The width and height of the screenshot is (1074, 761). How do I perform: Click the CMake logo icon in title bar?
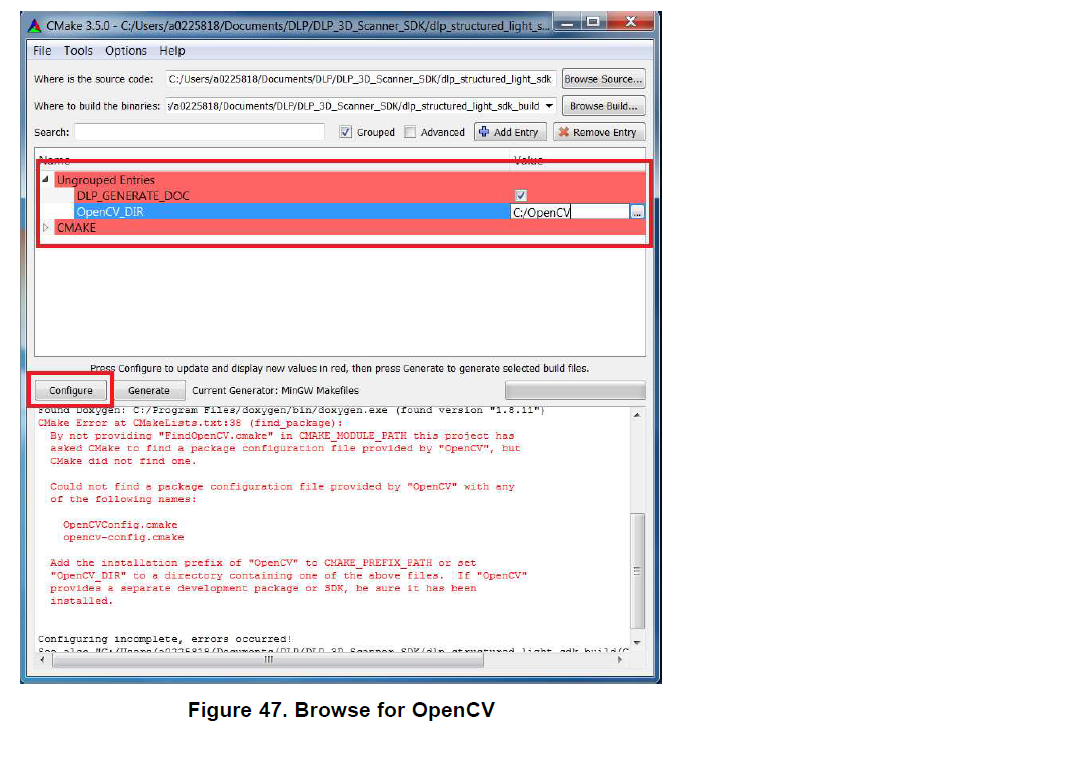tap(34, 26)
